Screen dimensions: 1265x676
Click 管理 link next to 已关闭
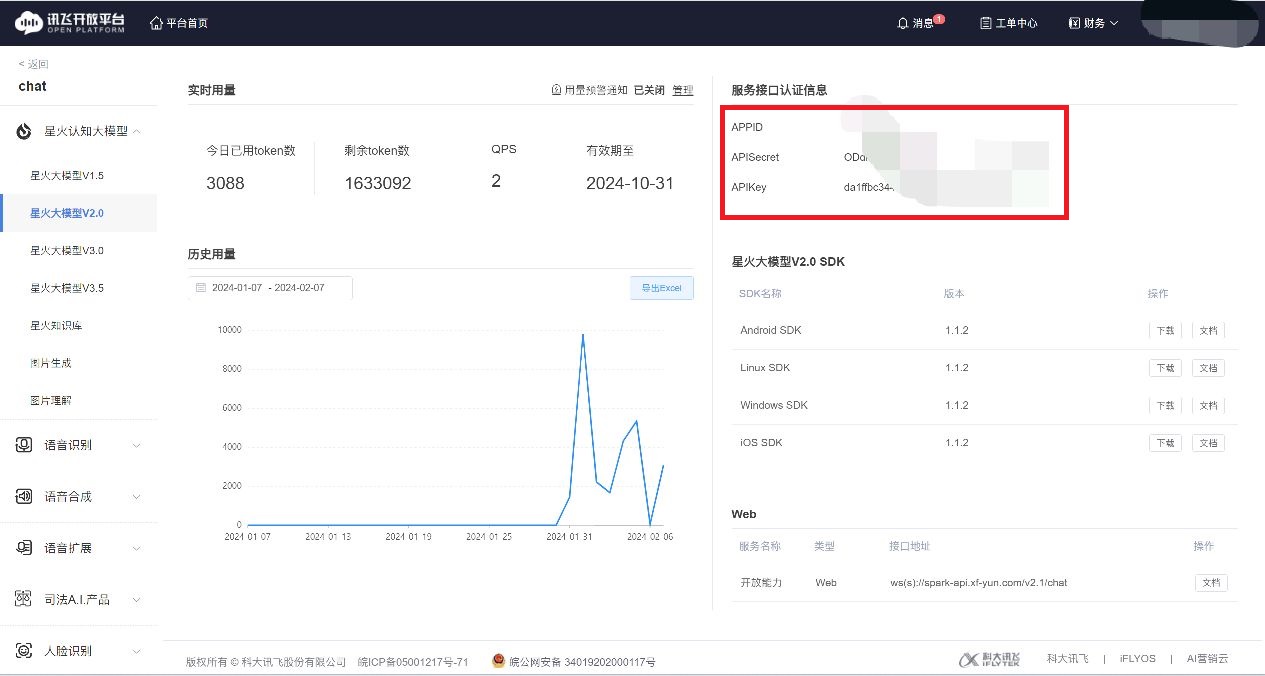coord(683,90)
